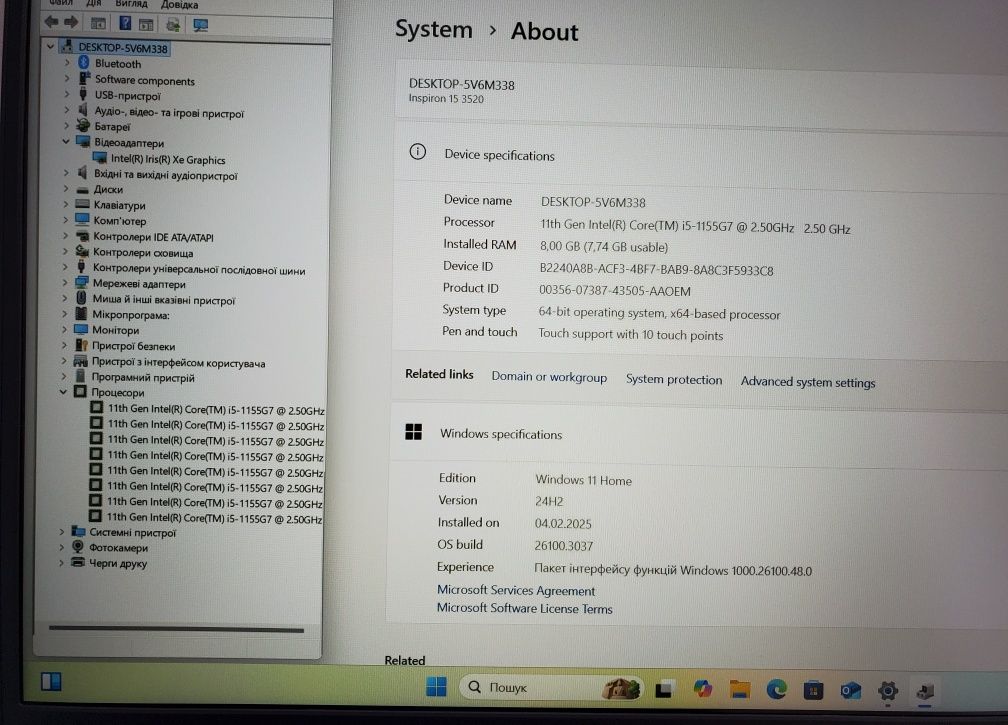Open File Explorer from the taskbar
The height and width of the screenshot is (725, 1008).
(x=740, y=690)
